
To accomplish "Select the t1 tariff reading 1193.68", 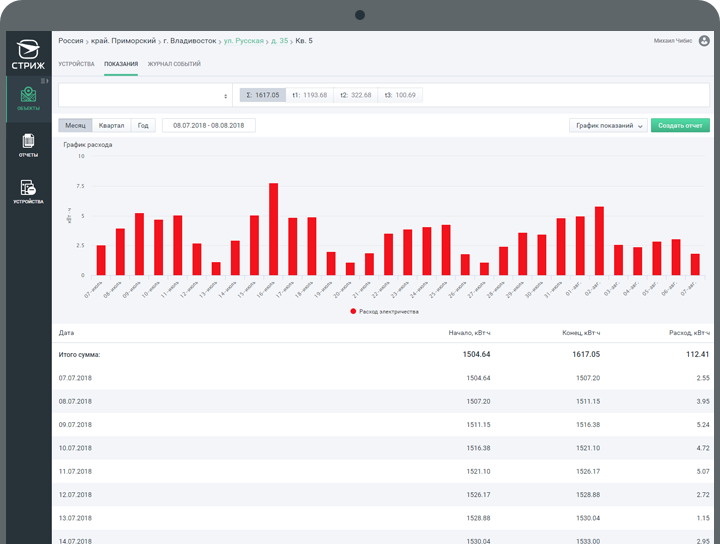I will point(309,95).
